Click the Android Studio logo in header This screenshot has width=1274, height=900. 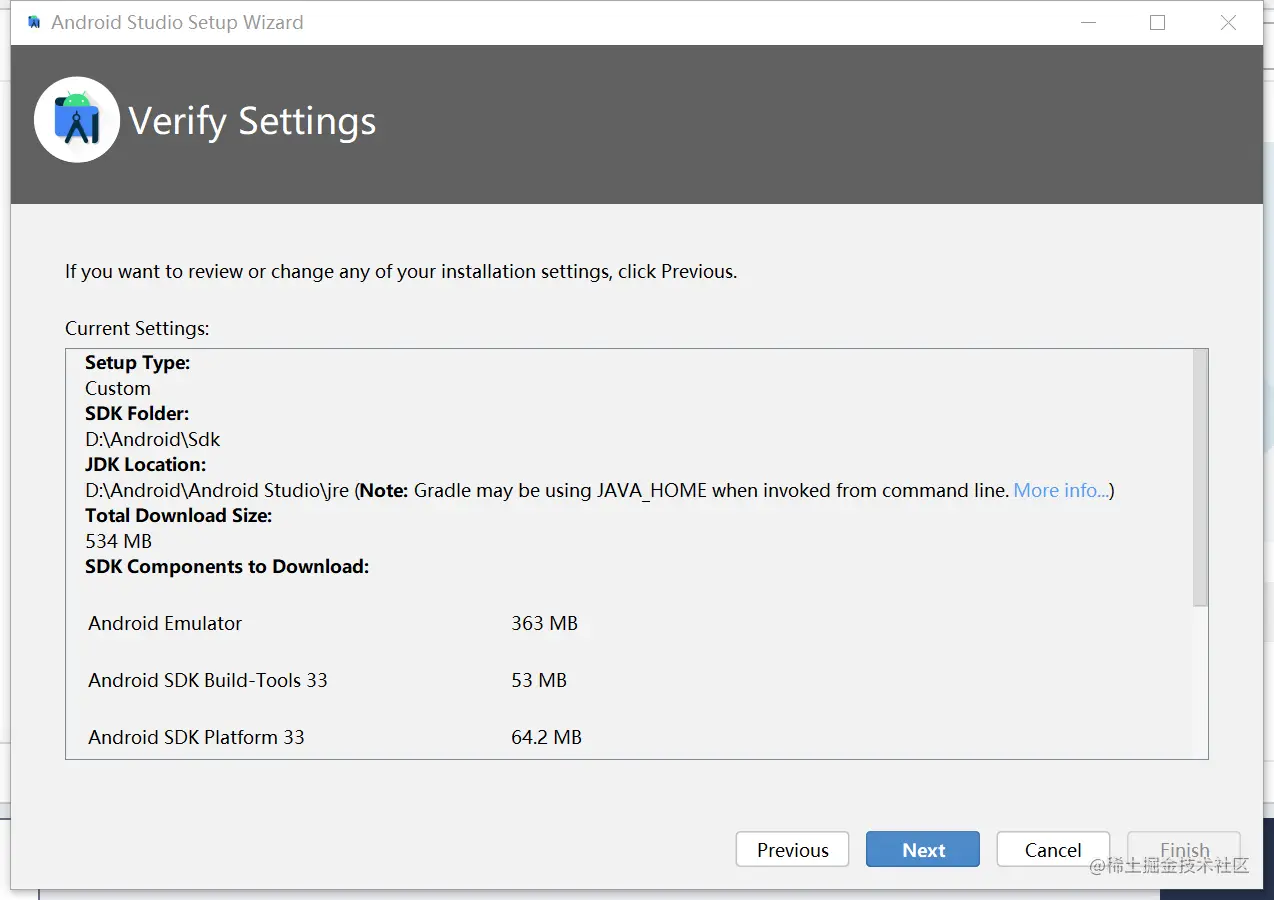pos(77,120)
